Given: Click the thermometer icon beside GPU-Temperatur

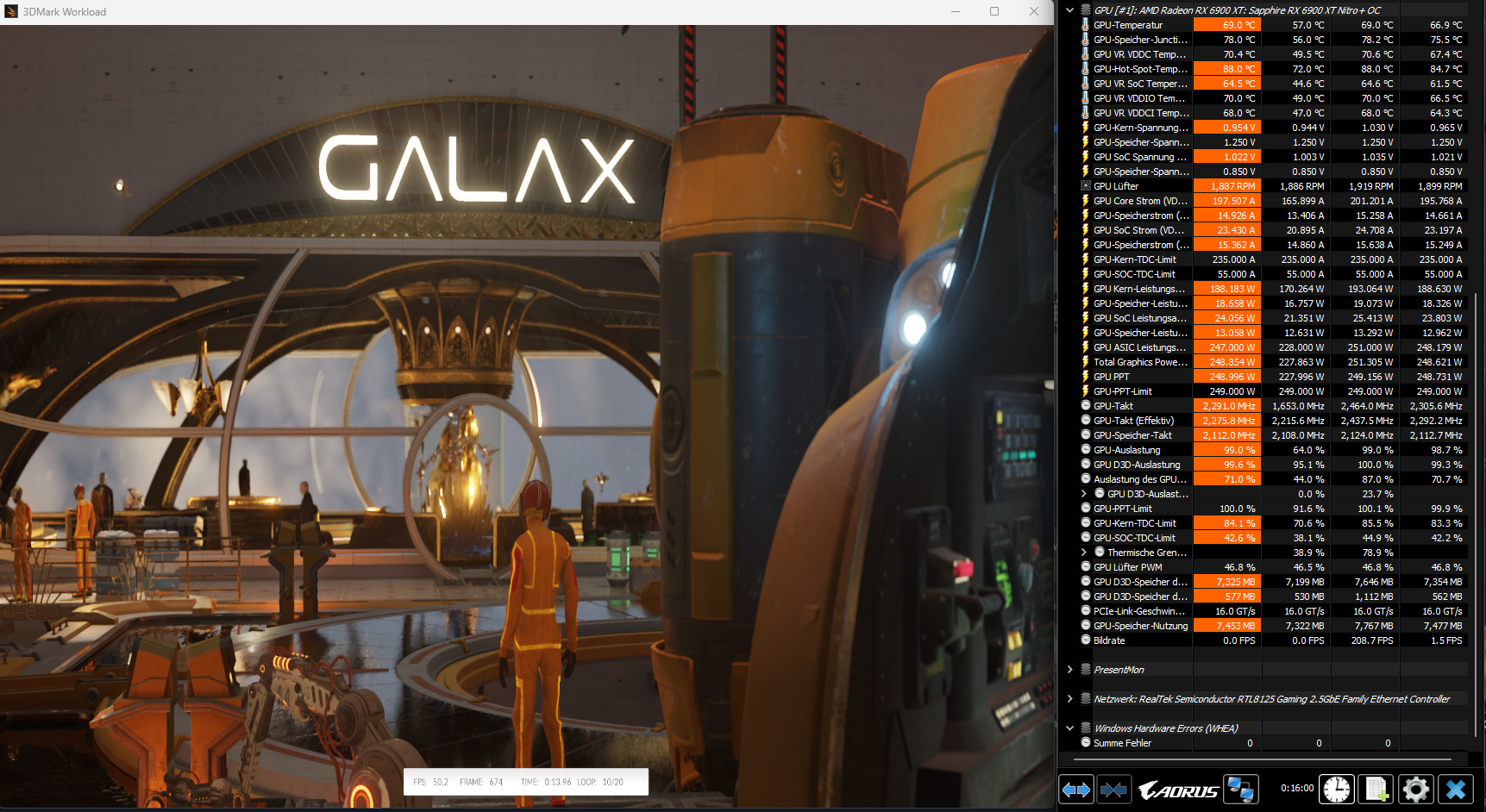Looking at the screenshot, I should [x=1085, y=25].
